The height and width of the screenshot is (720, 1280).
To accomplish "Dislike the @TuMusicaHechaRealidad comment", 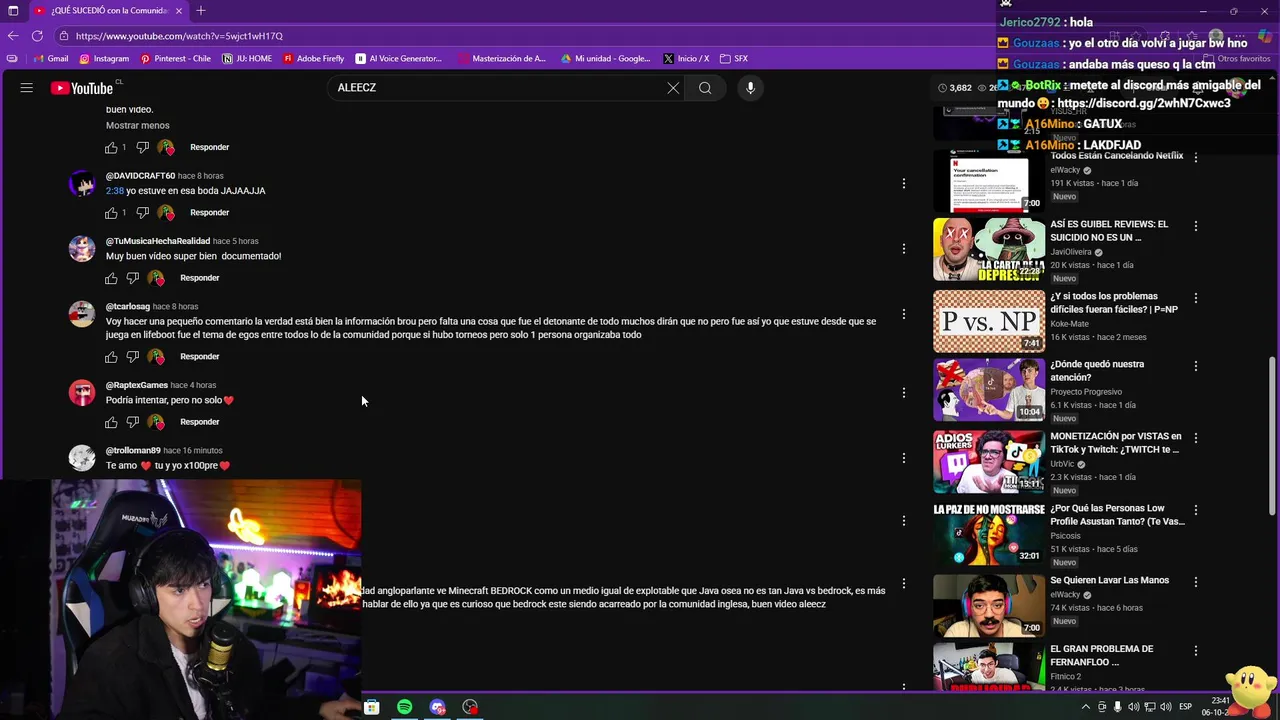I will pos(132,278).
